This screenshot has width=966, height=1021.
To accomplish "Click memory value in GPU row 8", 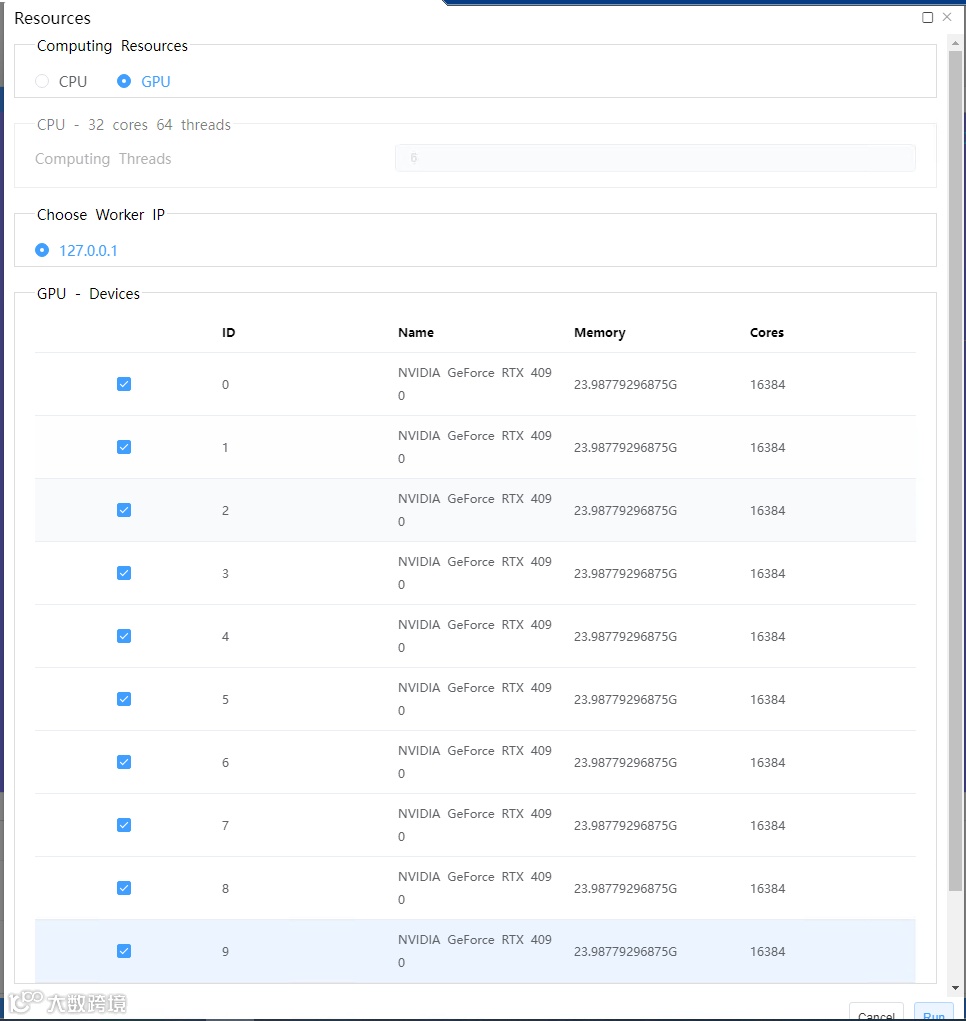I will [x=626, y=889].
